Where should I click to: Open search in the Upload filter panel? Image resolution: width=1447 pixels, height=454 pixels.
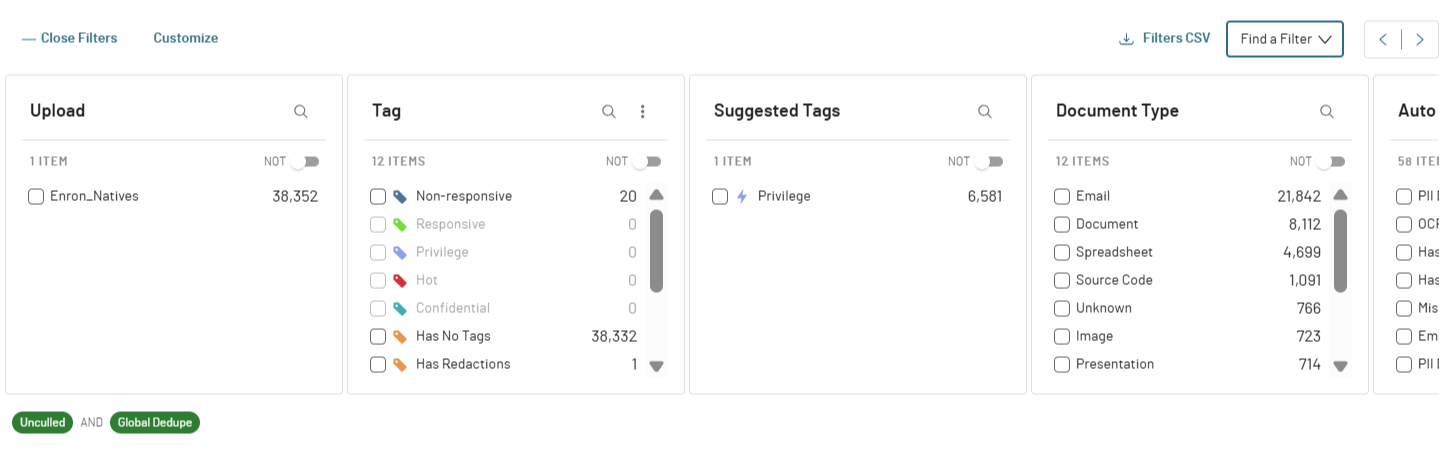(301, 111)
